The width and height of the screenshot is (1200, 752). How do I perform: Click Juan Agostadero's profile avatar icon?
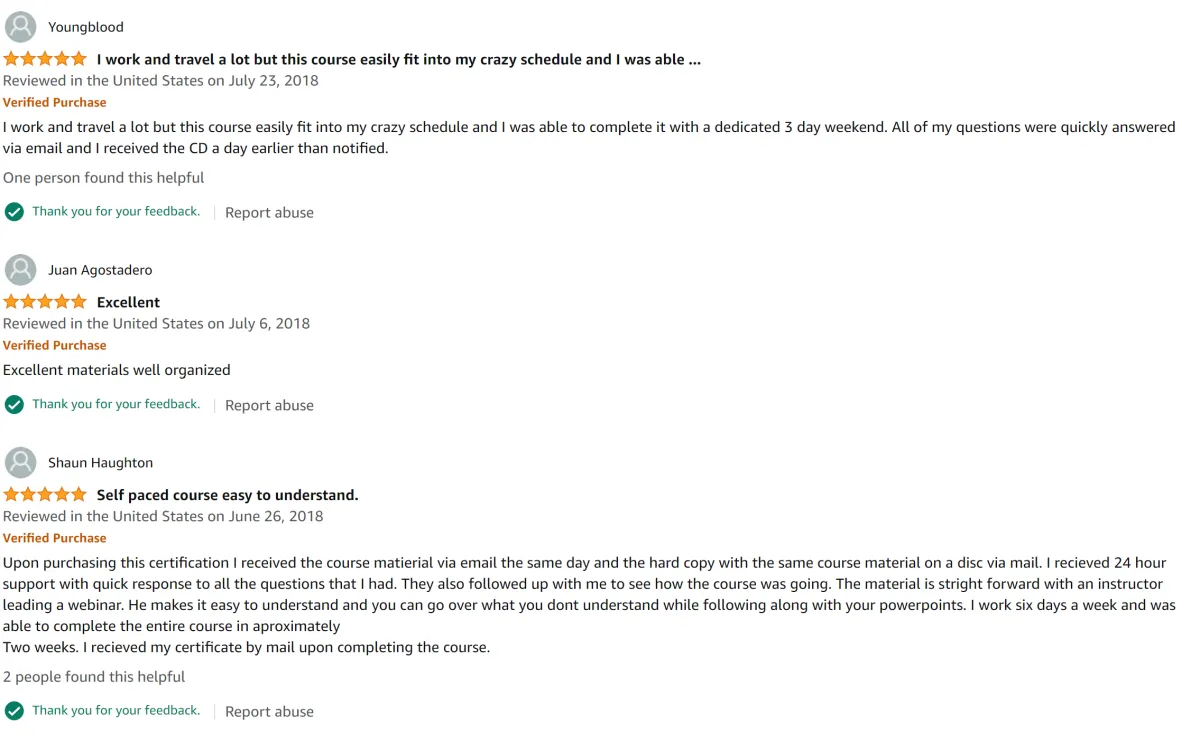point(21,270)
